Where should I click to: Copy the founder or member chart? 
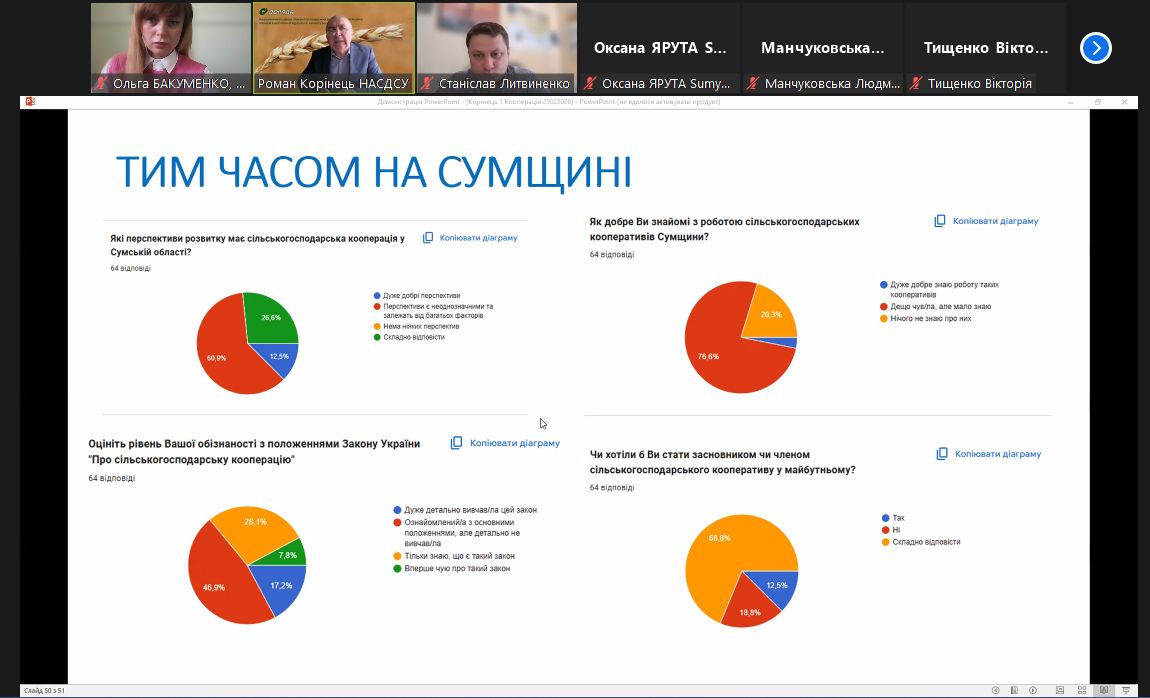coord(988,454)
